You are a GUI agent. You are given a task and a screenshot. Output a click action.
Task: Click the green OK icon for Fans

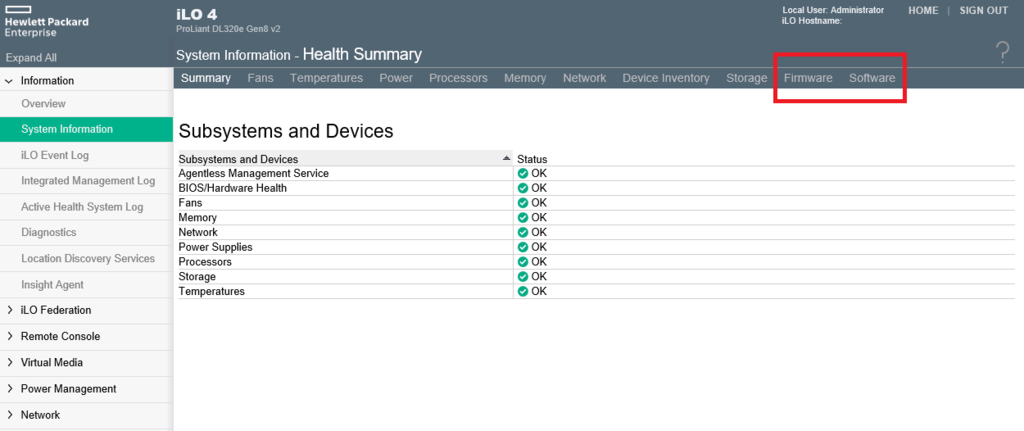(522, 203)
